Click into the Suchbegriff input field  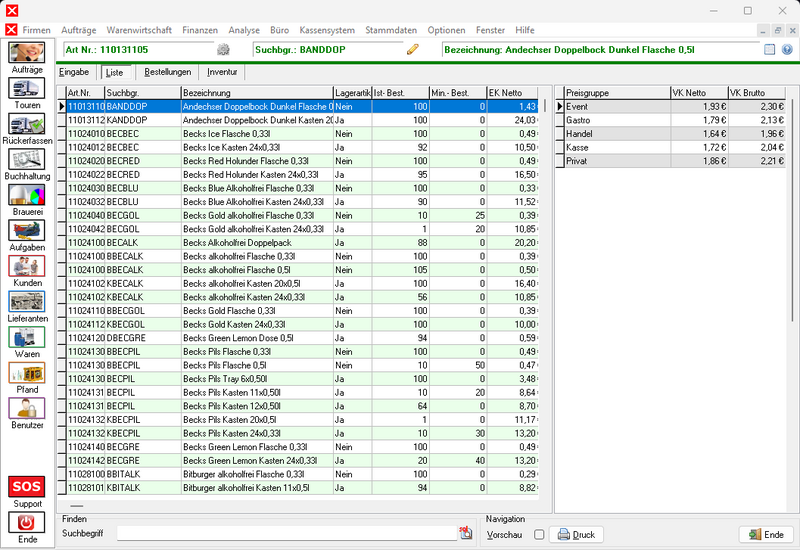pos(287,533)
